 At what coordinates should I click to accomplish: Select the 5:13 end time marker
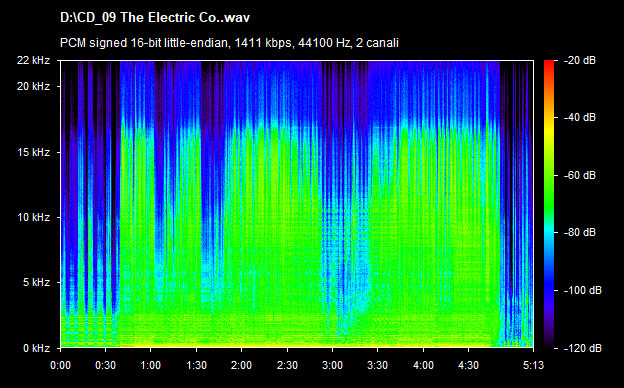click(x=533, y=365)
